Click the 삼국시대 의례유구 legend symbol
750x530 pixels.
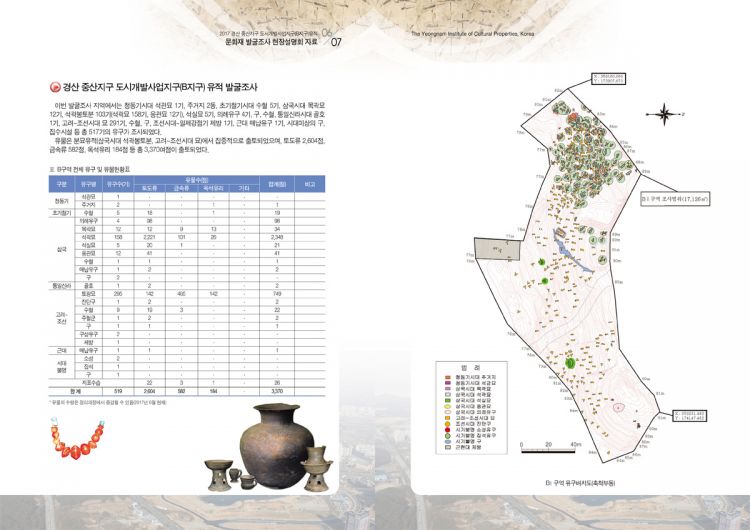[x=448, y=412]
